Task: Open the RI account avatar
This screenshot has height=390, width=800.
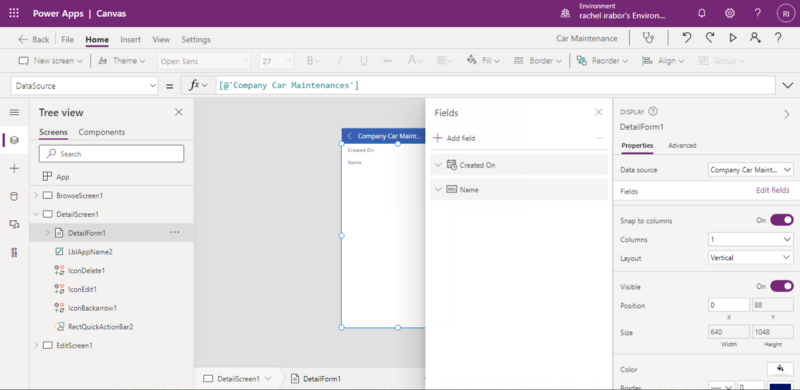Action: pos(786,14)
